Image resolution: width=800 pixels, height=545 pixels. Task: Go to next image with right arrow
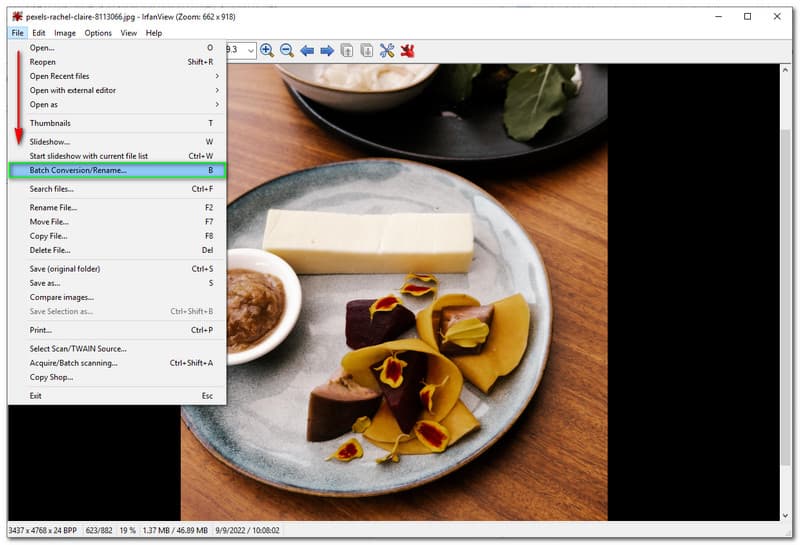pyautogui.click(x=326, y=50)
